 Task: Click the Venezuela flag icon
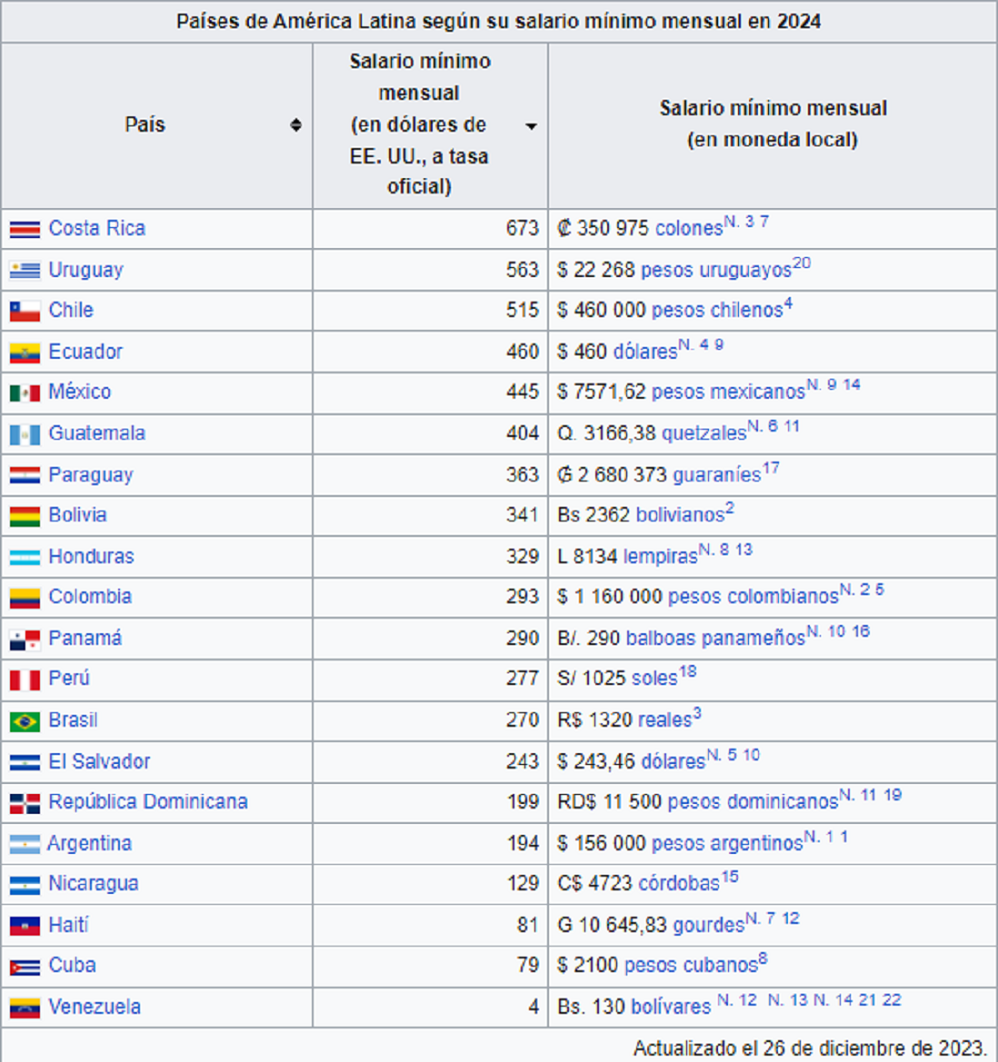[x=25, y=1008]
